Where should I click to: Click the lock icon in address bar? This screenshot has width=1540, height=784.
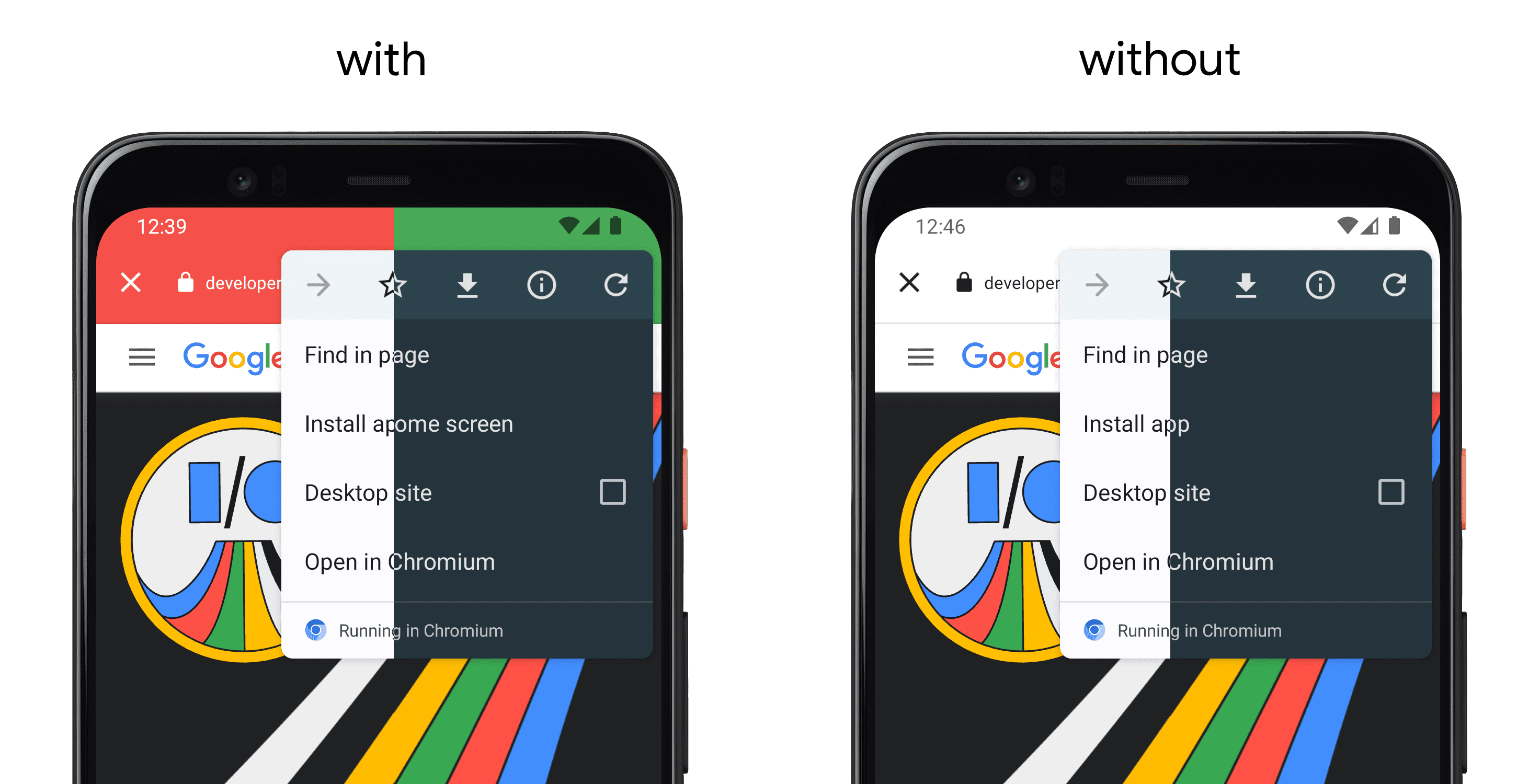[184, 283]
